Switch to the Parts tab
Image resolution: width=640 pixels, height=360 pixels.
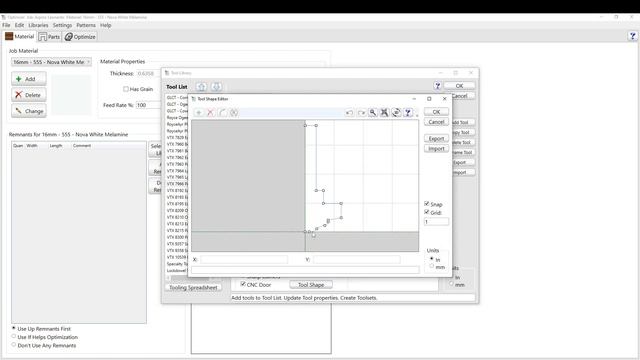[x=49, y=37]
